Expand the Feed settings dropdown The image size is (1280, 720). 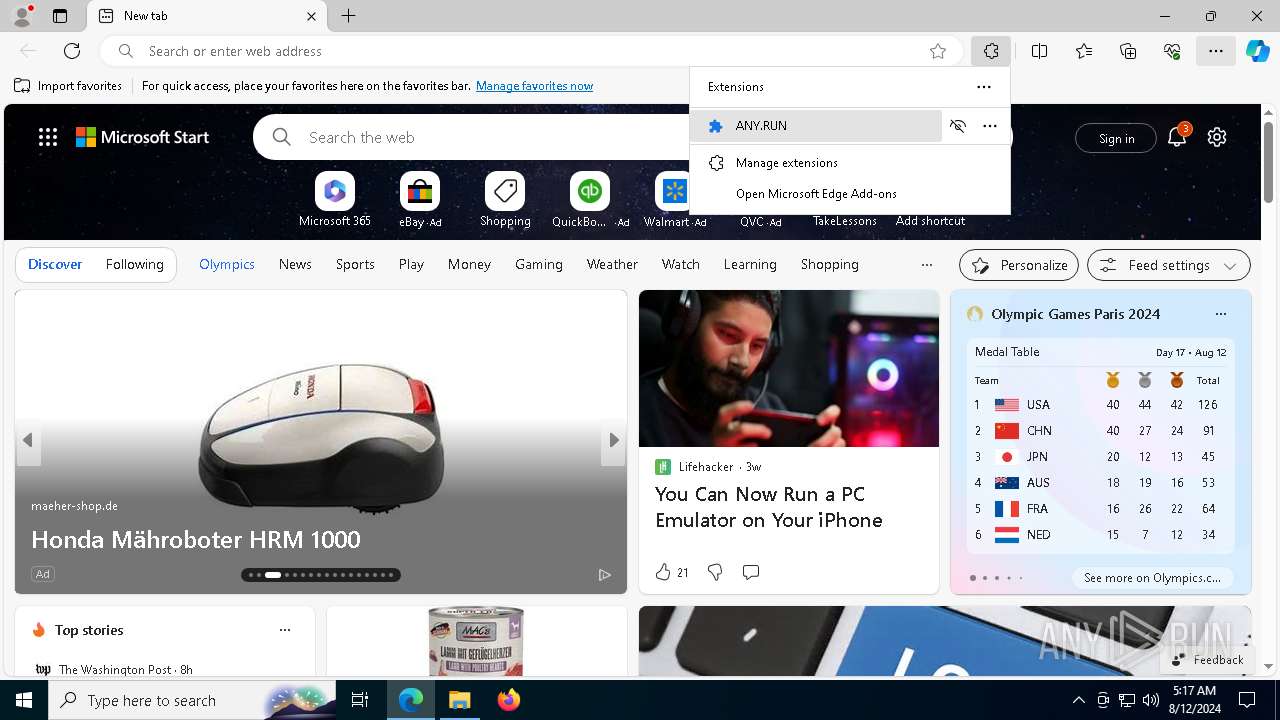tap(1169, 265)
